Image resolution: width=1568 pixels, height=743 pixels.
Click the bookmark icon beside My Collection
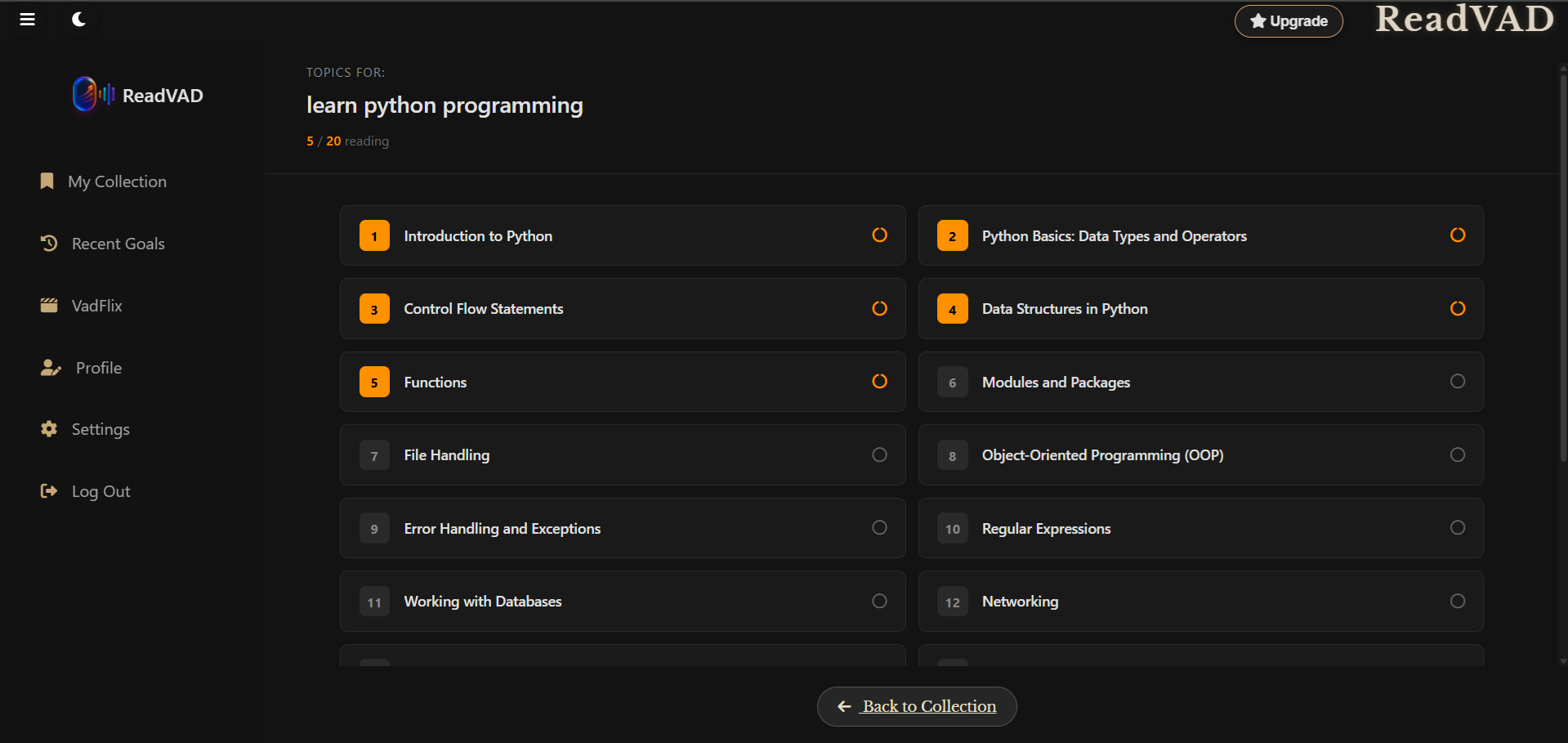(47, 181)
